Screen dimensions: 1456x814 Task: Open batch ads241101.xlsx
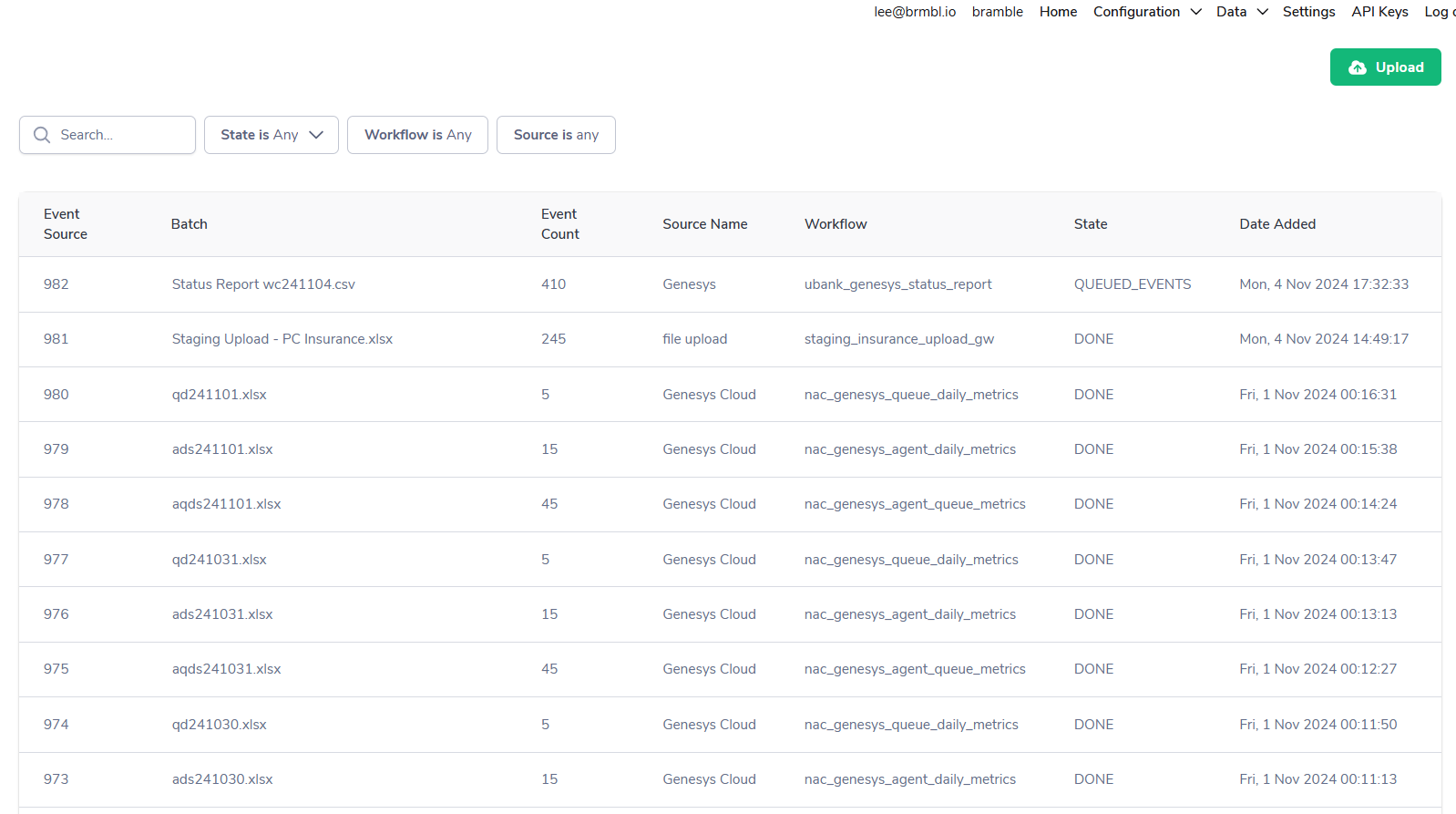222,449
